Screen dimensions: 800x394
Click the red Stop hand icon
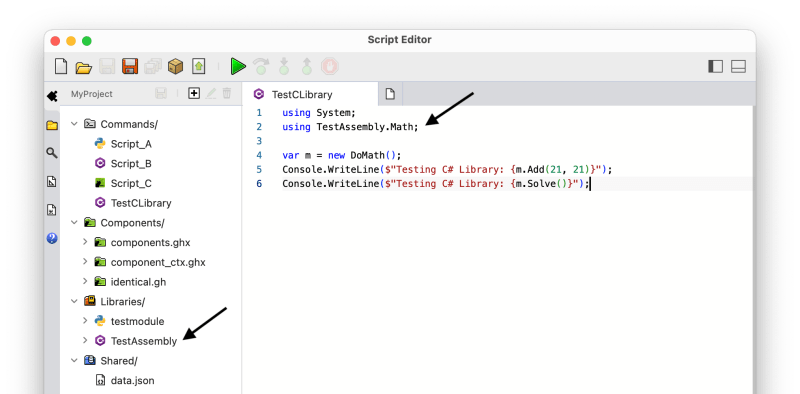coord(330,66)
